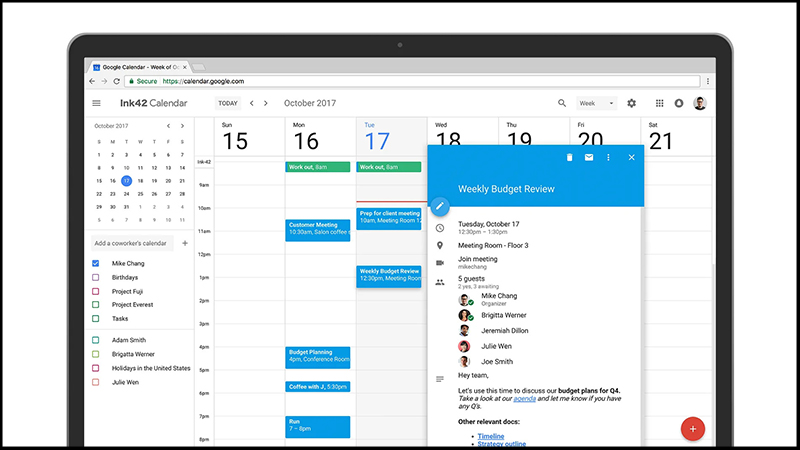Open the Week view dropdown
The image size is (800, 450).
(596, 103)
